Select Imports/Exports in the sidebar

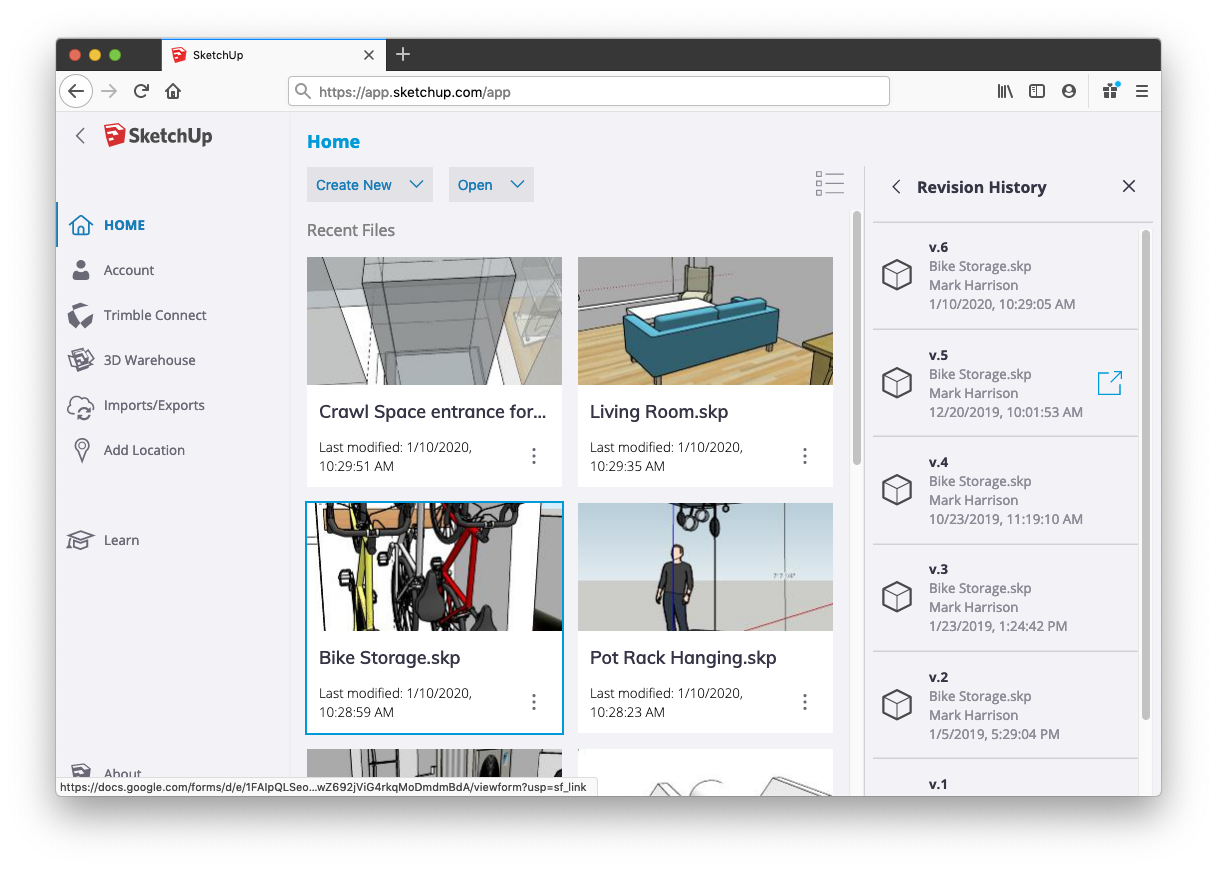coord(154,405)
